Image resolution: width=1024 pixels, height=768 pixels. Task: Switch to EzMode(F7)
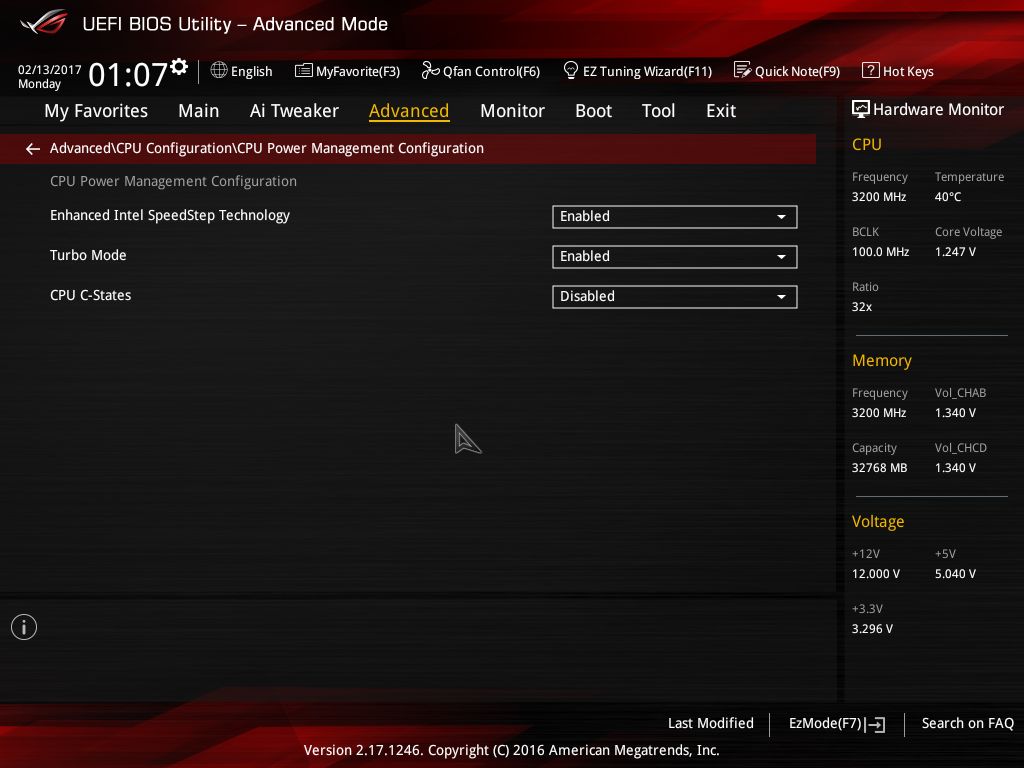[837, 724]
